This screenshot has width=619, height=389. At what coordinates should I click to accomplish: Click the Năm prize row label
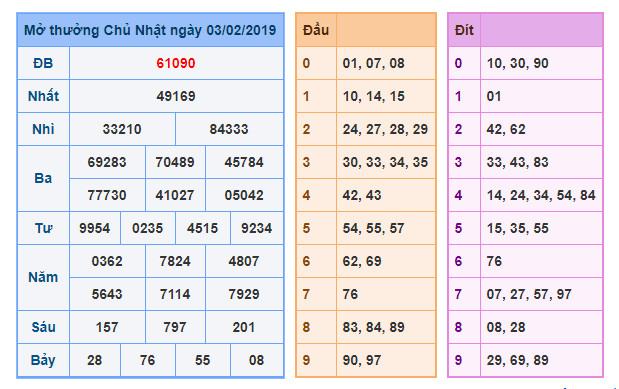[x=43, y=277]
